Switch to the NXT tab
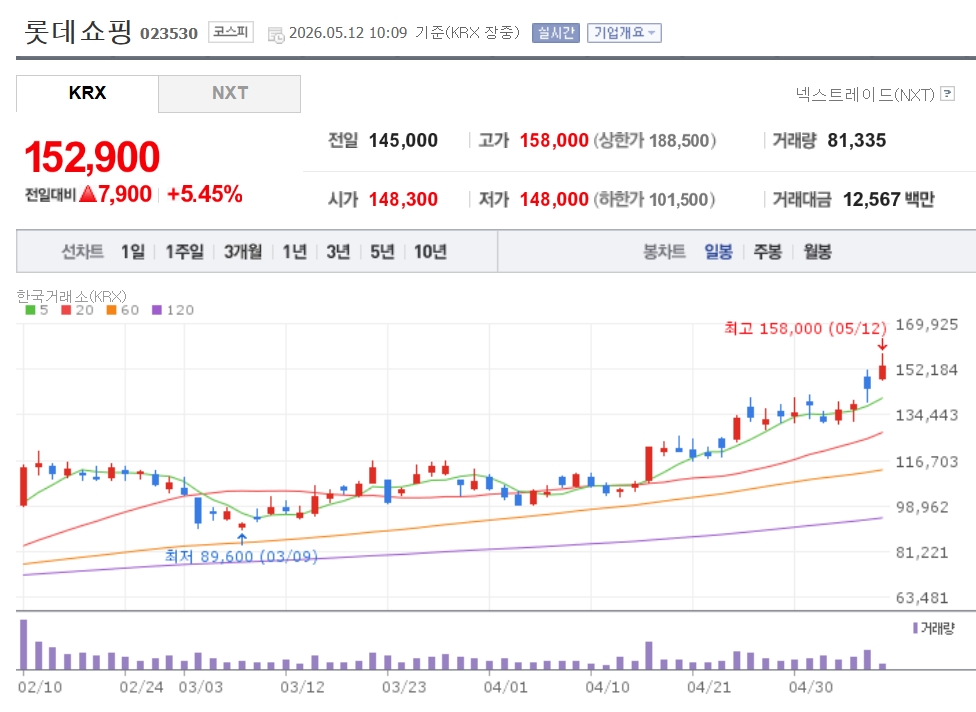Image resolution: width=976 pixels, height=712 pixels. point(230,93)
